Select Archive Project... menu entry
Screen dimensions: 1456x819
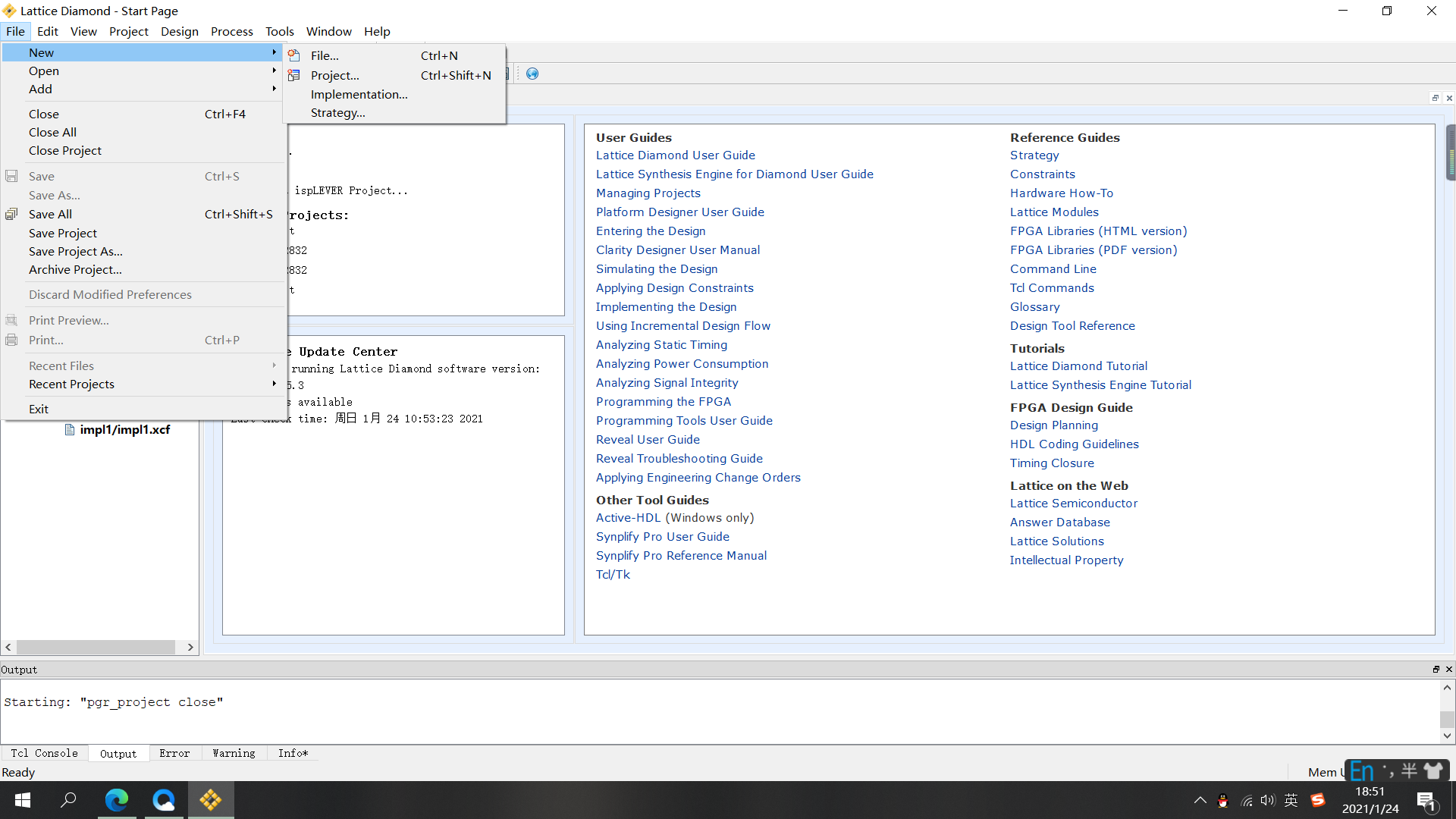point(75,269)
